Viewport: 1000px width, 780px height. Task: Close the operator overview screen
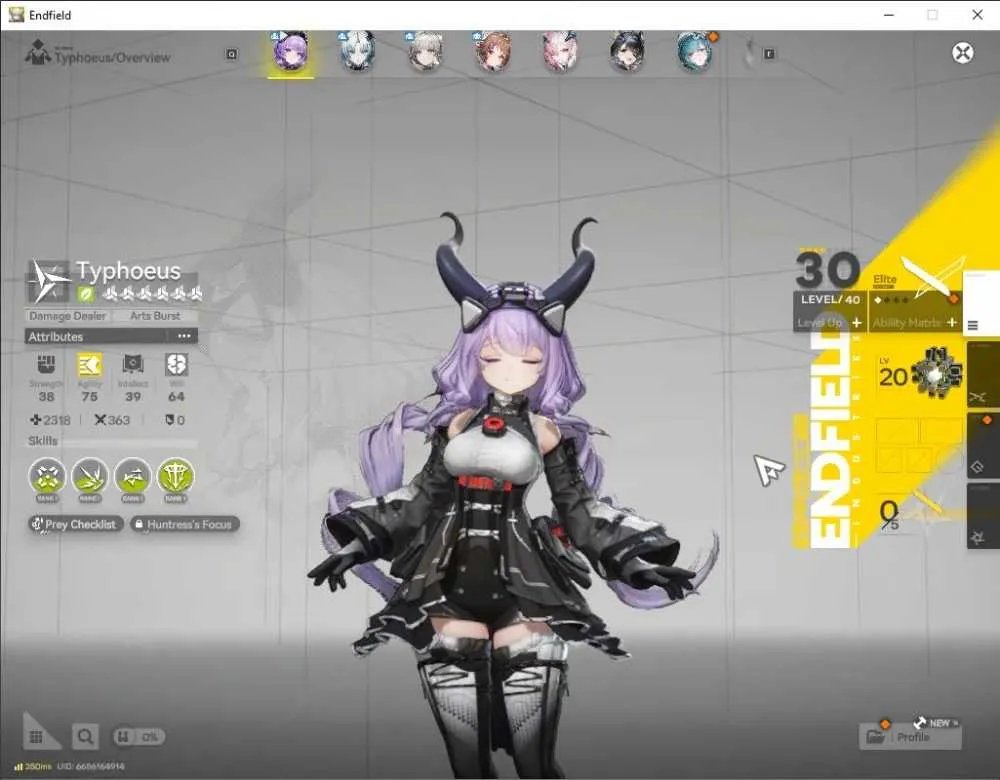962,52
